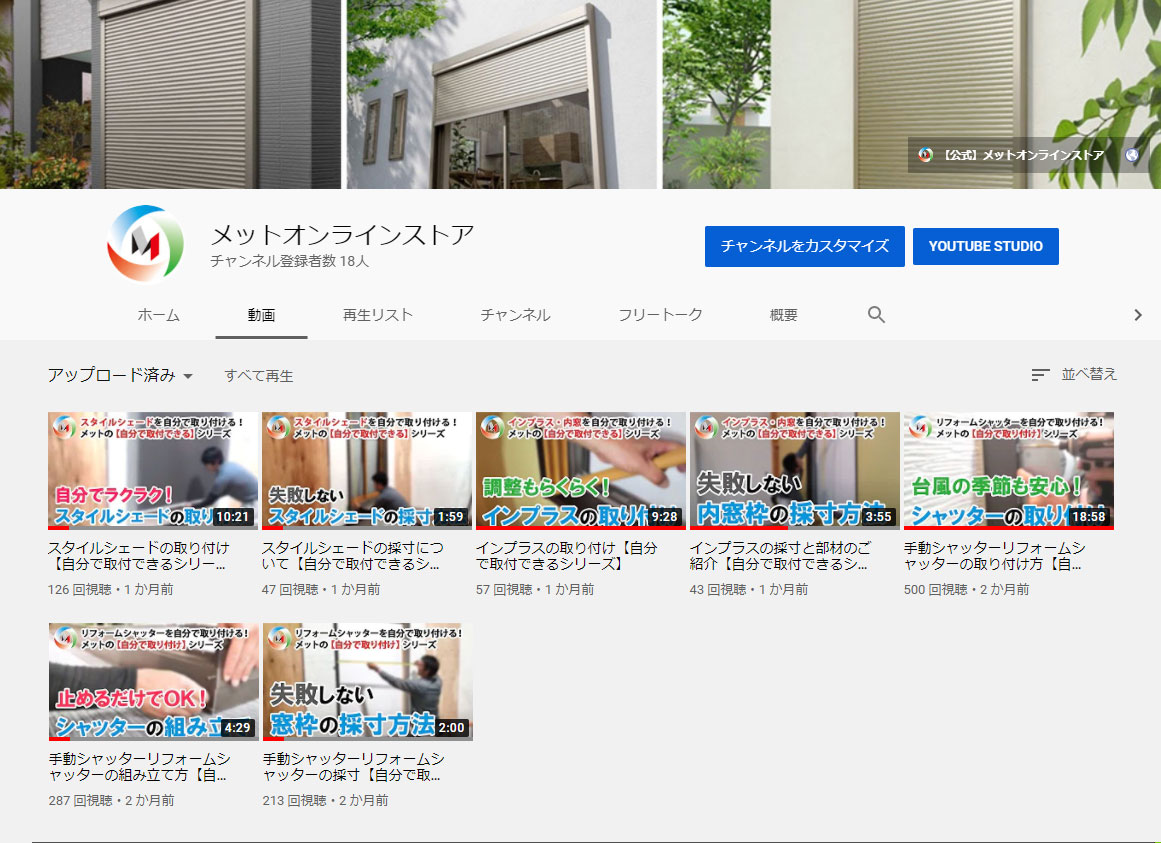Expand the アップロード済み dropdown

pyautogui.click(x=120, y=376)
